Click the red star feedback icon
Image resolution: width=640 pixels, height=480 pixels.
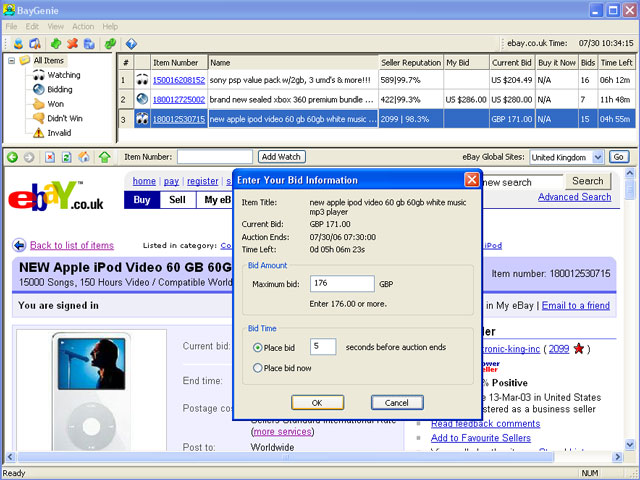579,349
